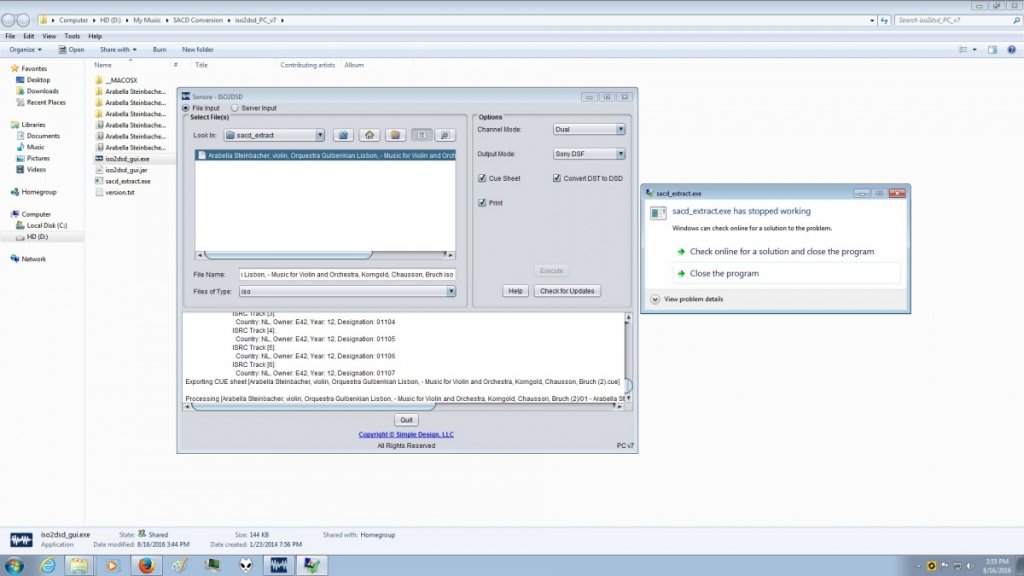Screen dimensions: 1024x576
Task: Click the Create New Folder icon
Action: point(394,135)
